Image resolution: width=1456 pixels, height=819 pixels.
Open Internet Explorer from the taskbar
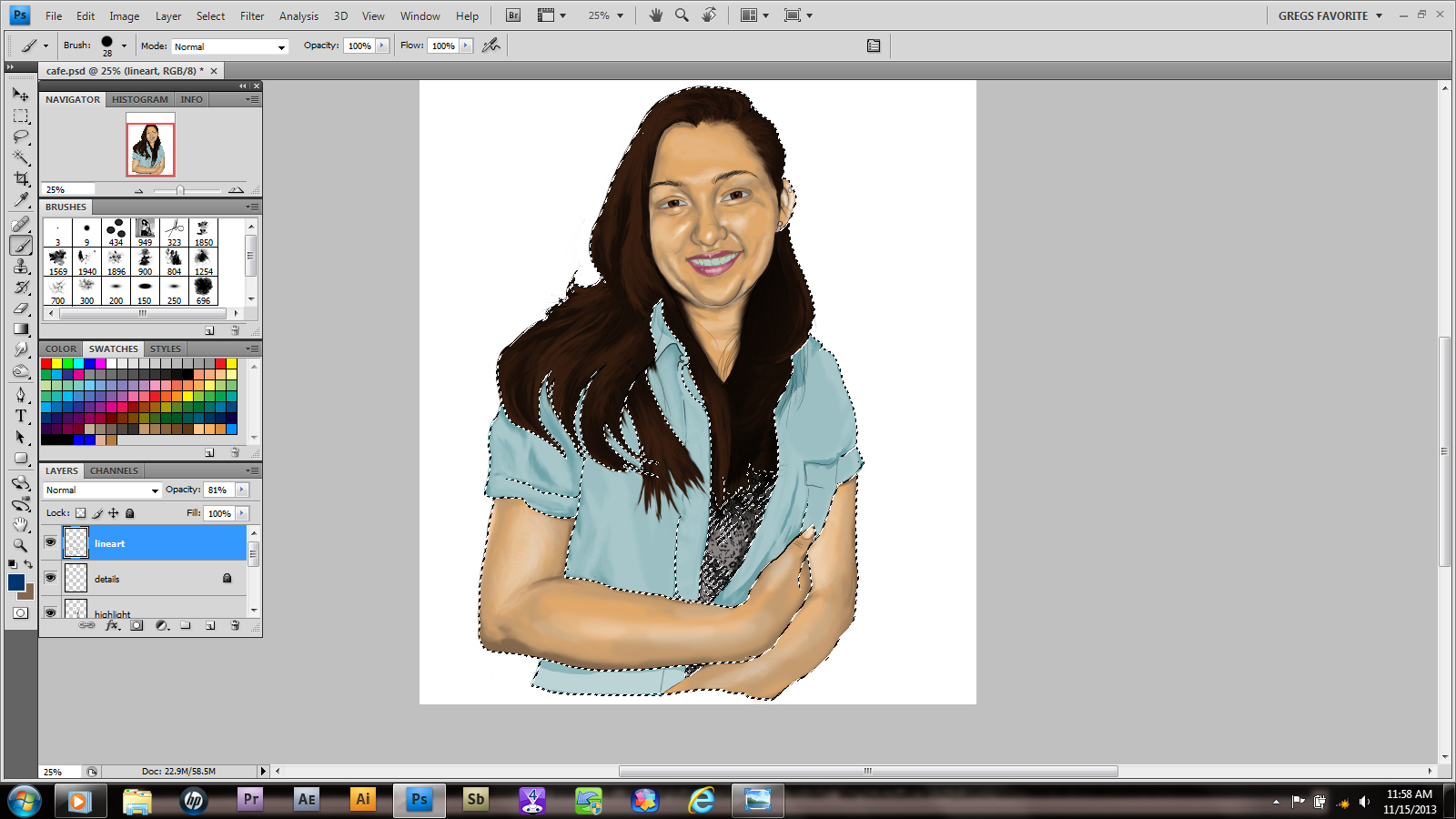click(701, 800)
